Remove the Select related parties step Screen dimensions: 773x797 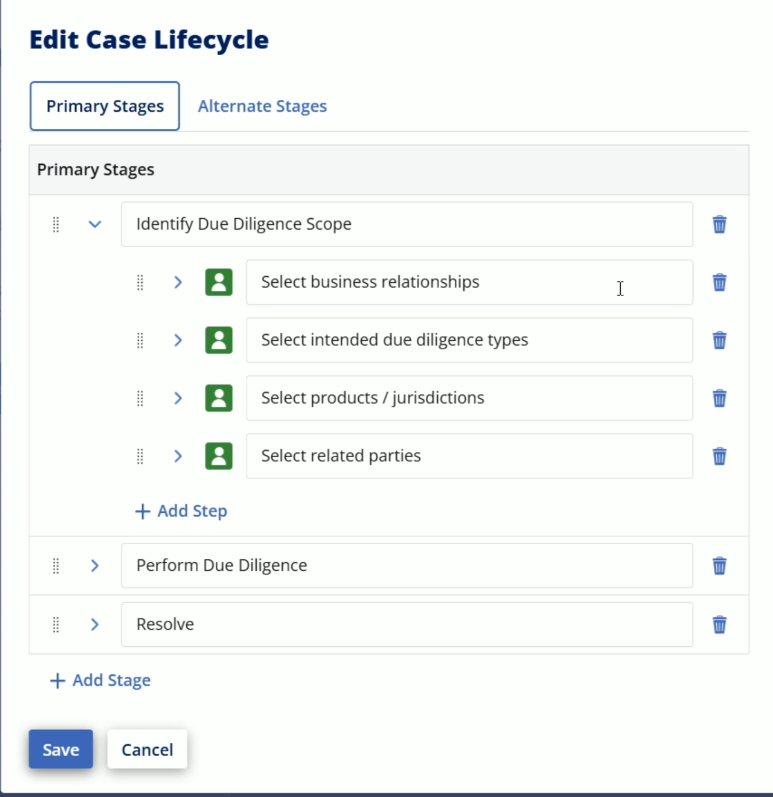[x=719, y=456]
